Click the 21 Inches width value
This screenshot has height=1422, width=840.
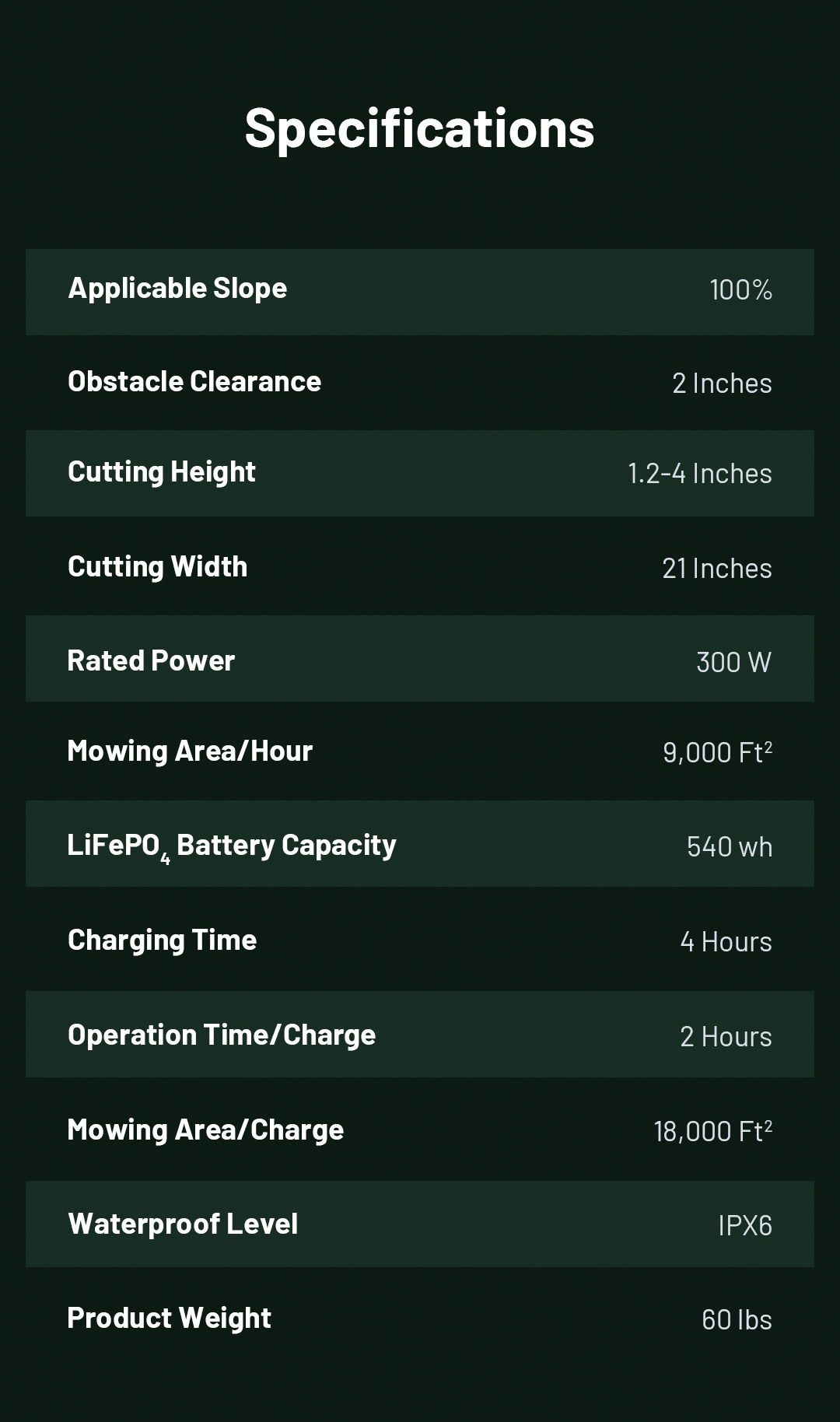716,569
